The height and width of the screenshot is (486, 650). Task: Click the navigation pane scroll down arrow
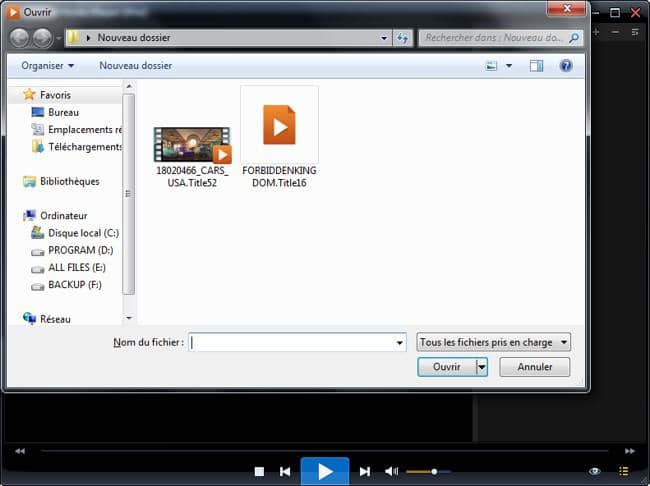click(x=129, y=318)
